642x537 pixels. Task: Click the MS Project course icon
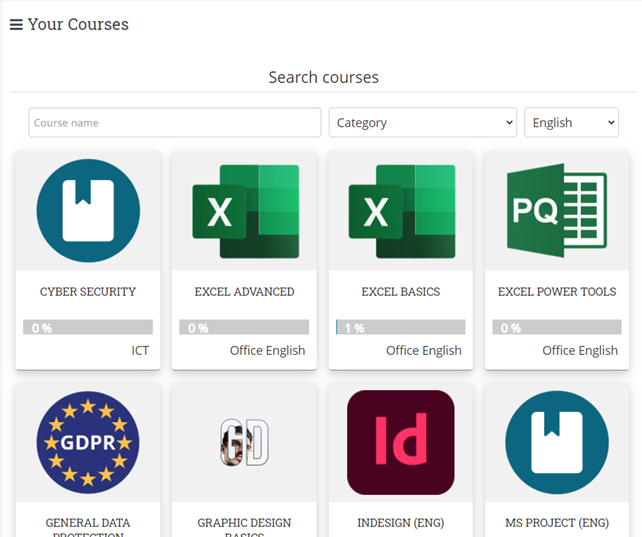pos(557,442)
